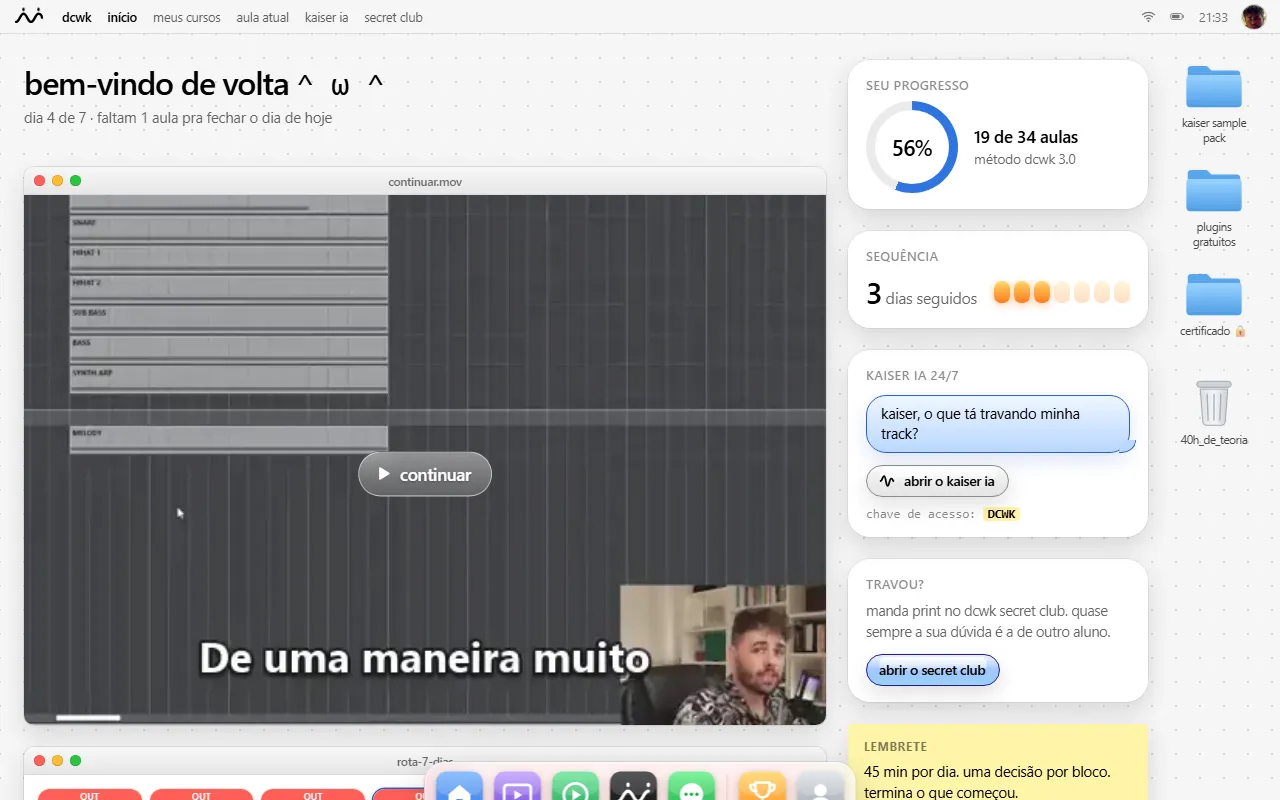The height and width of the screenshot is (800, 1280).
Task: Click the battery indicator icon
Action: click(1177, 17)
